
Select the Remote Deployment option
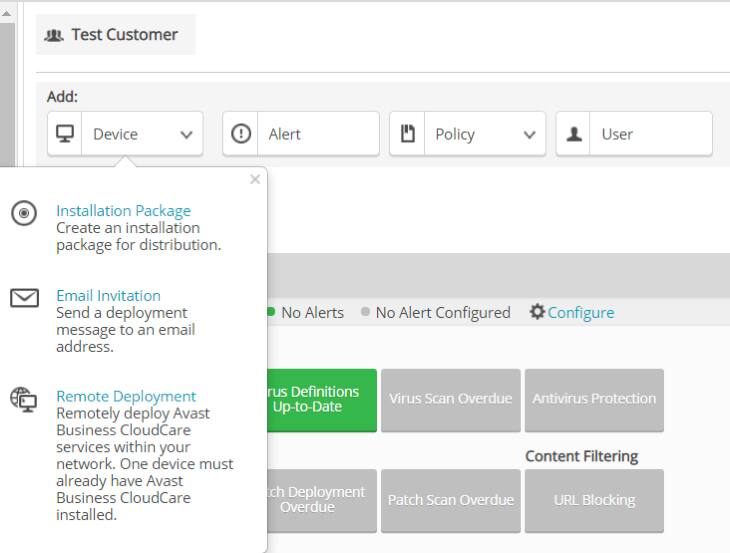click(x=126, y=396)
